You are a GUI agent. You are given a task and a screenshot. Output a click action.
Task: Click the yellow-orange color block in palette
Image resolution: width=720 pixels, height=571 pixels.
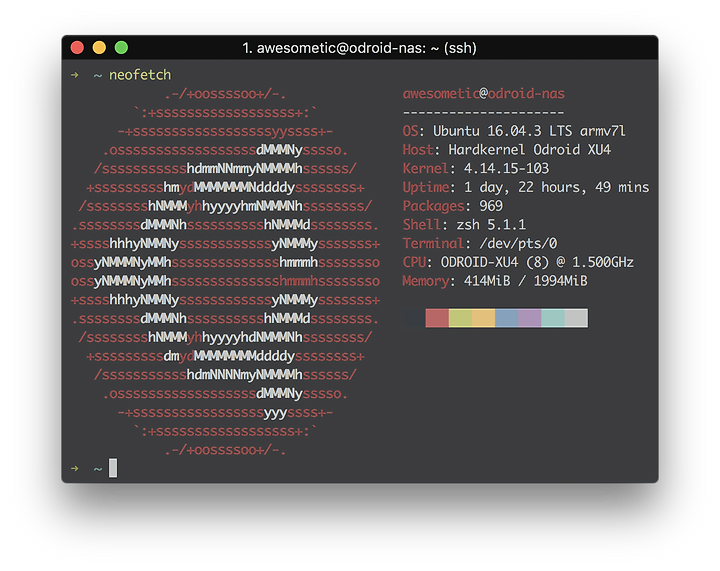(484, 318)
